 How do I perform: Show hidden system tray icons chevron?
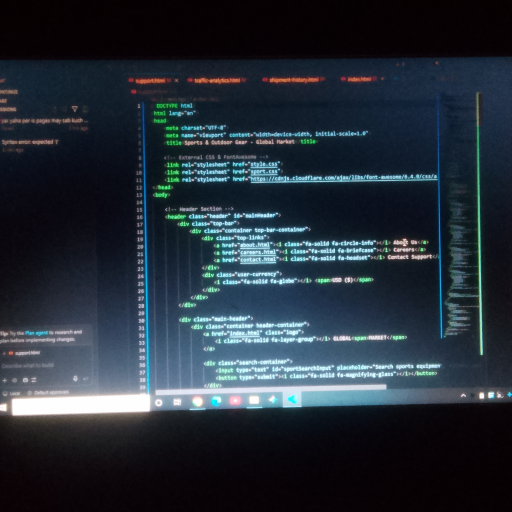click(463, 396)
